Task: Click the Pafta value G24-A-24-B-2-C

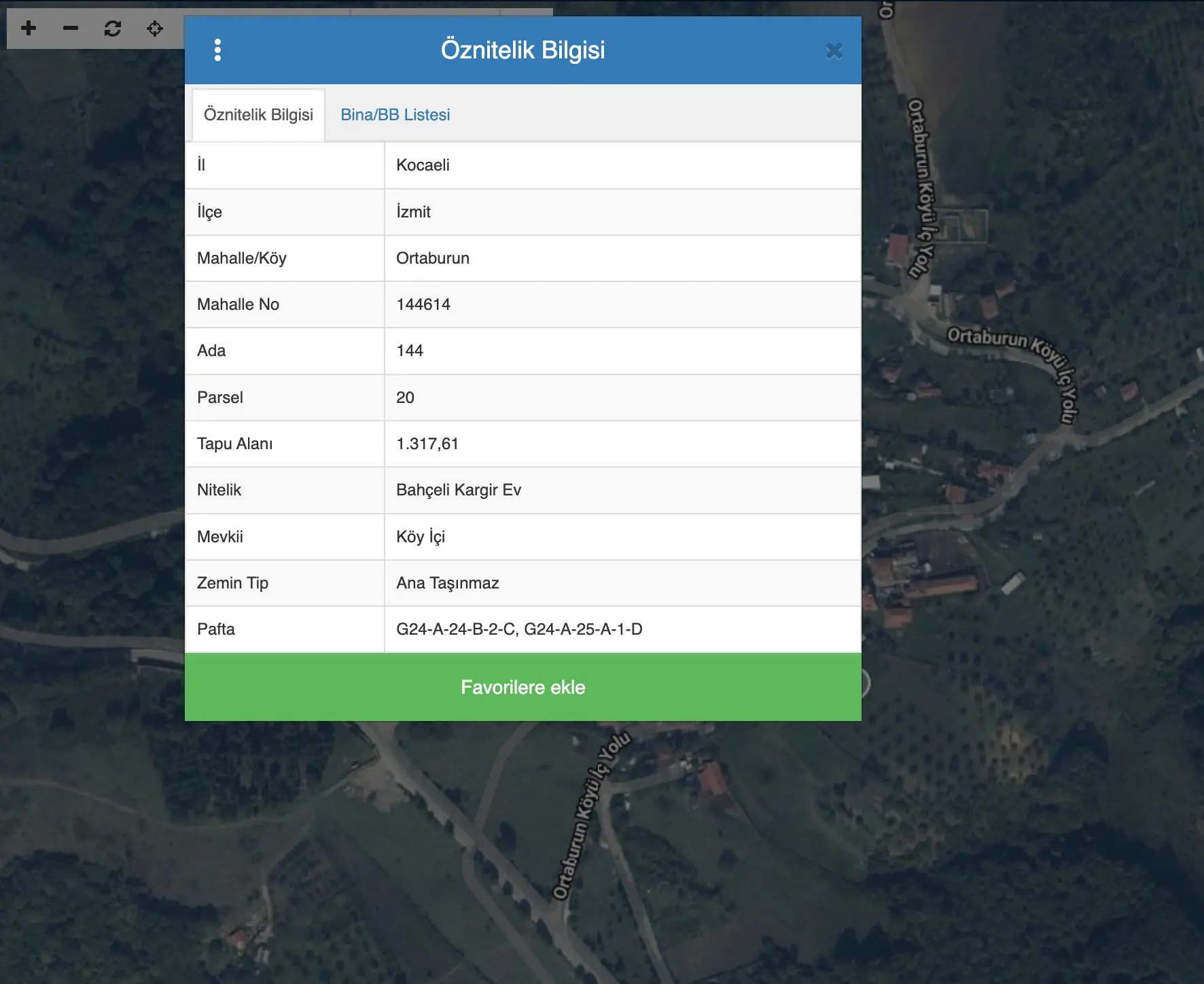Action: pos(457,629)
